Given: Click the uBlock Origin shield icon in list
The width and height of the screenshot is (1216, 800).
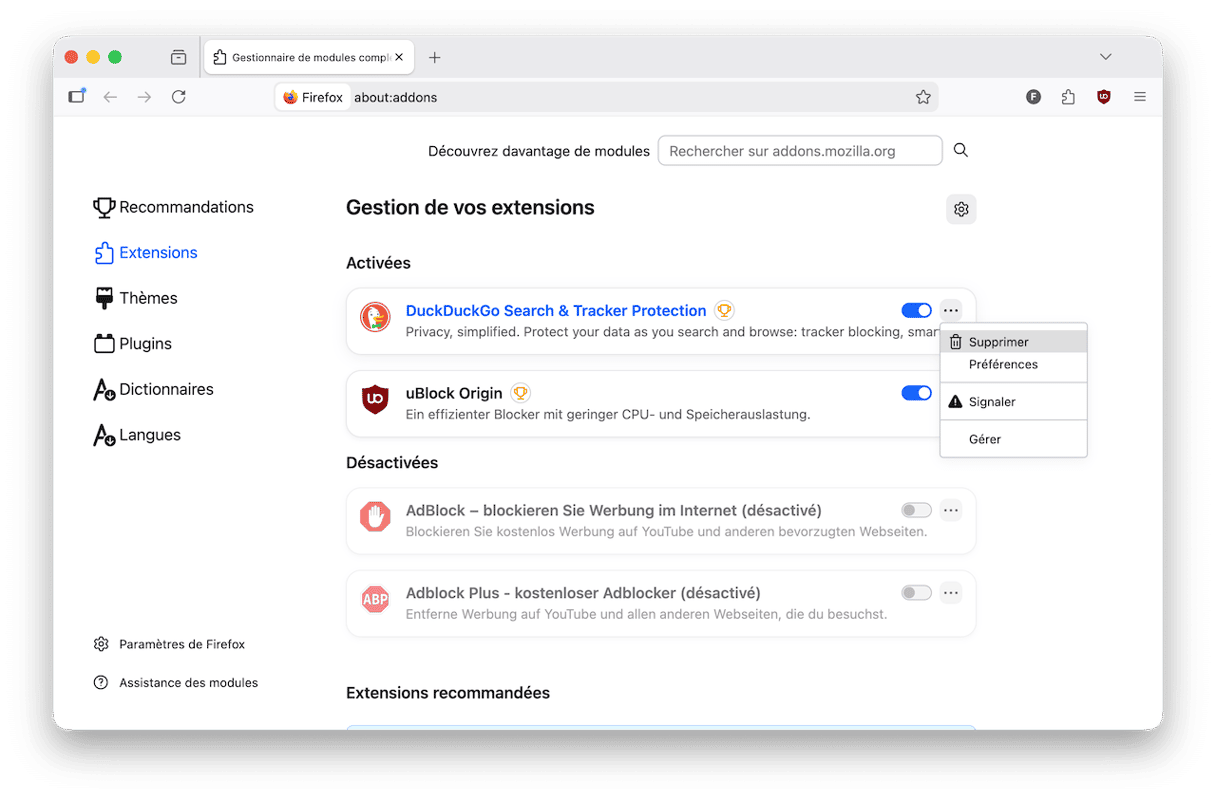Looking at the screenshot, I should tap(375, 400).
